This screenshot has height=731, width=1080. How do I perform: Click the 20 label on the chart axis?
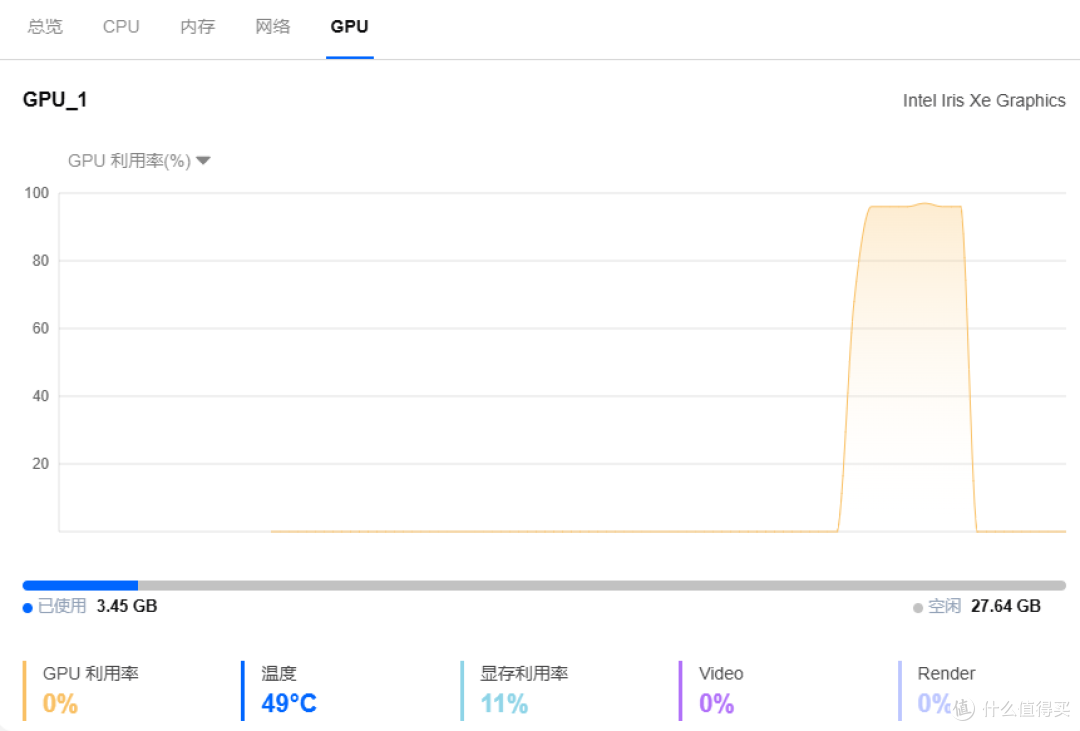pos(41,464)
